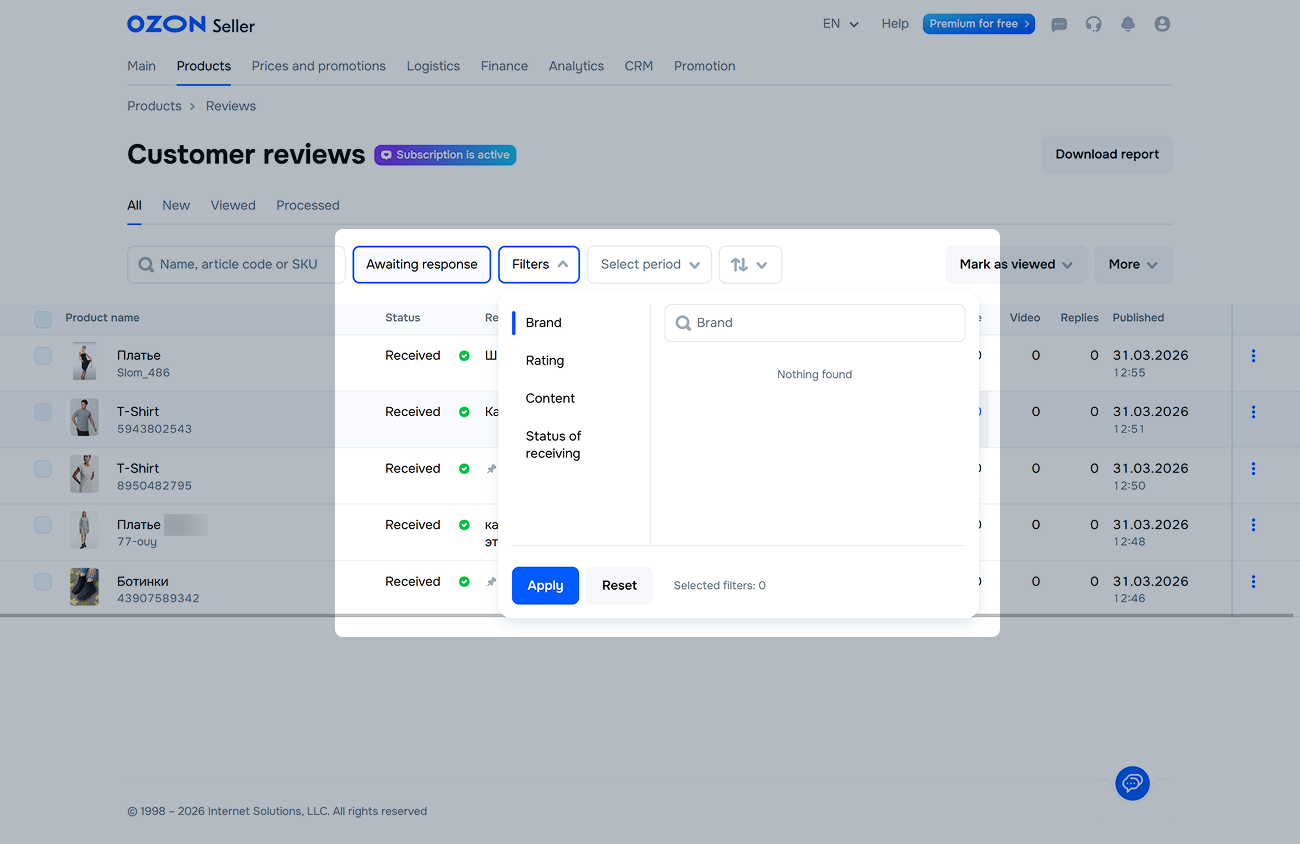Open the chat messages icon in header
The width and height of the screenshot is (1300, 844).
click(1059, 24)
